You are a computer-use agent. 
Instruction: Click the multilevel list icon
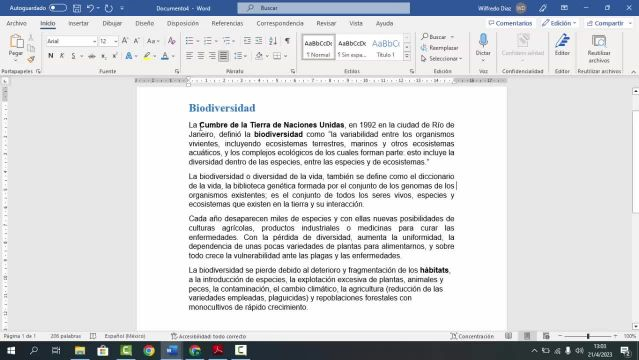226,41
